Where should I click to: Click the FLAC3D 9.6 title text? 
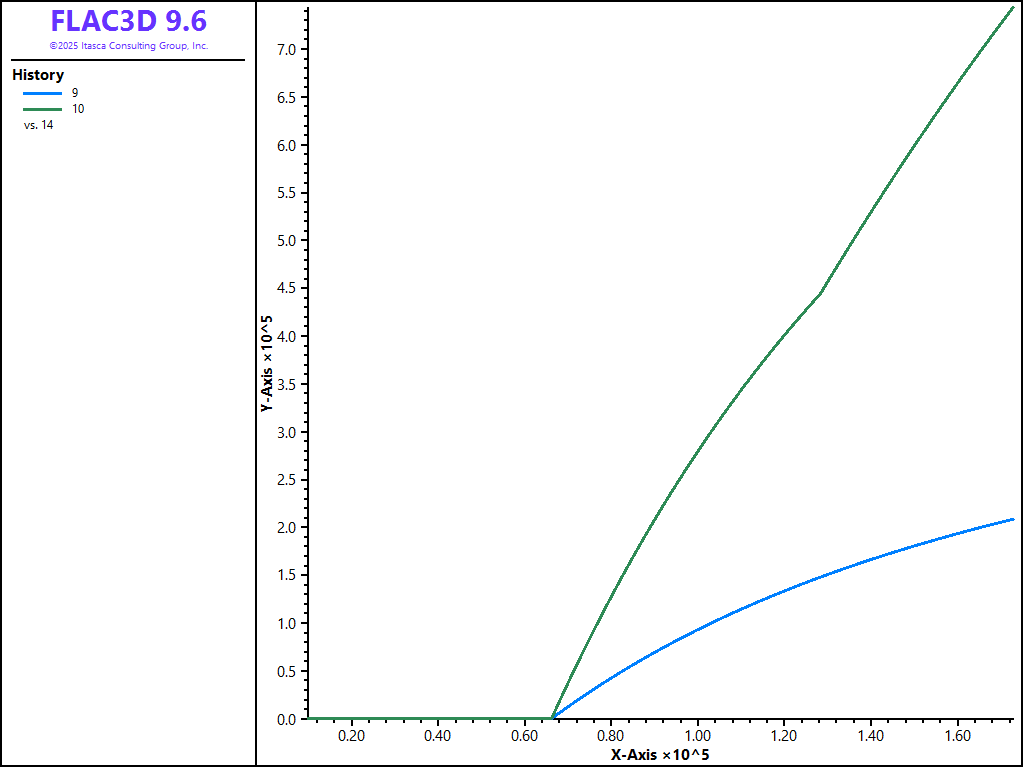[x=129, y=21]
